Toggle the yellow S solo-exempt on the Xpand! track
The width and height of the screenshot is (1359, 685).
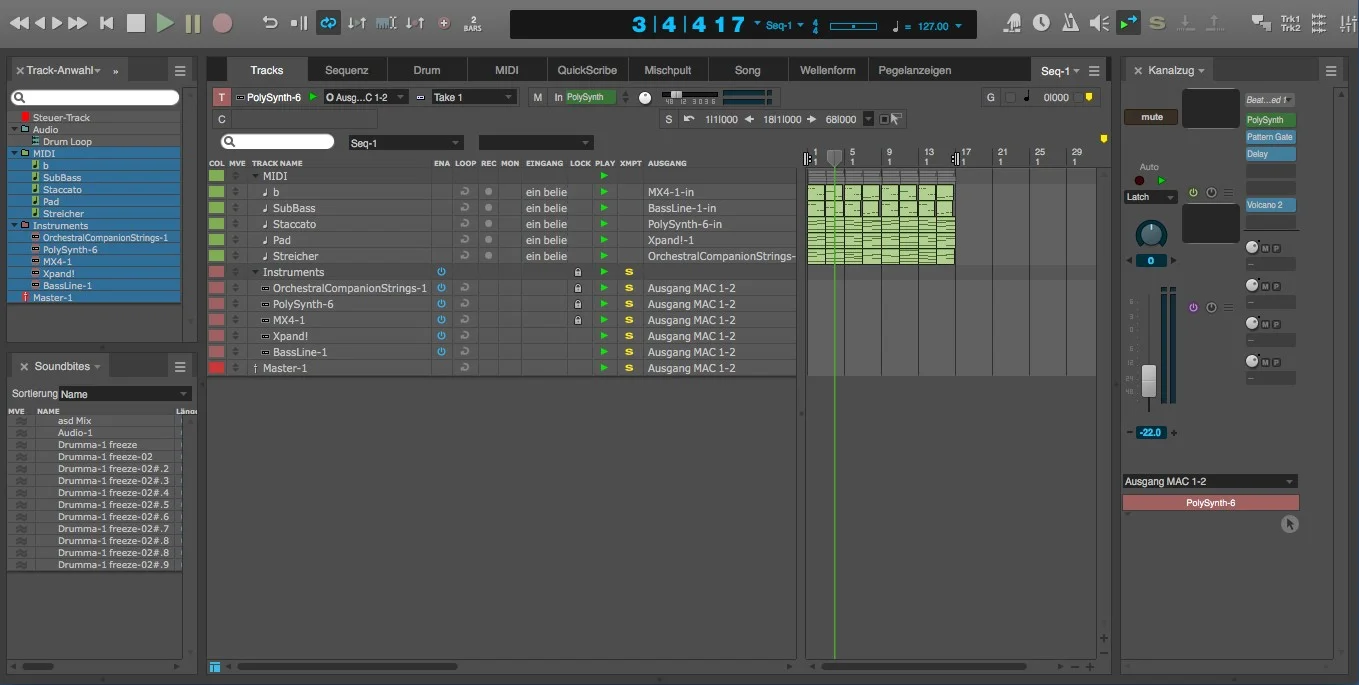(629, 336)
